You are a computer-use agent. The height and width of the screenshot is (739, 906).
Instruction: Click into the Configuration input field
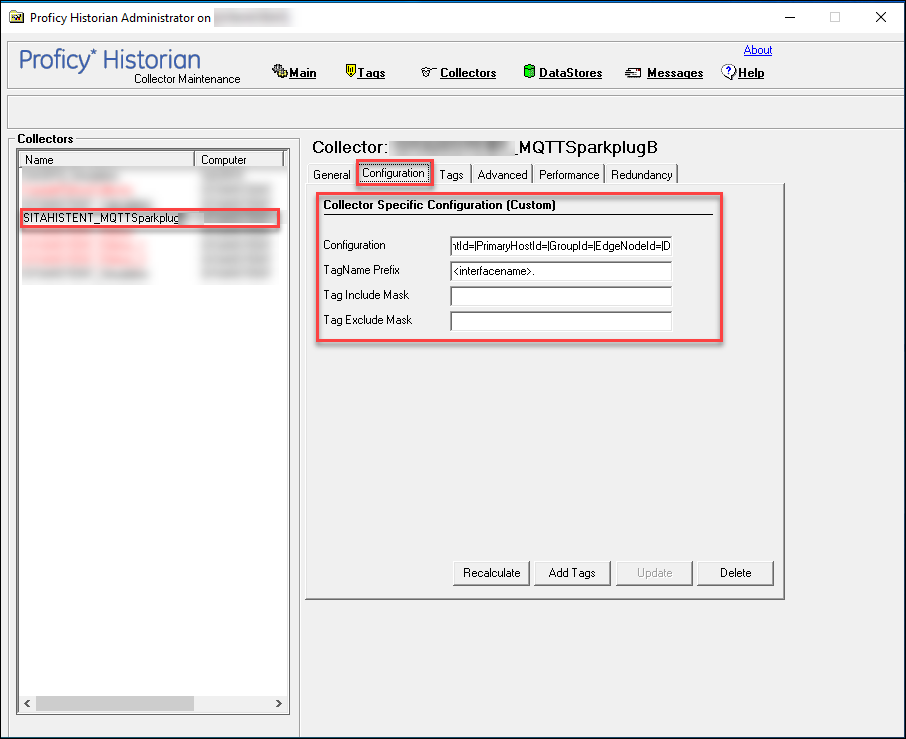coord(561,246)
